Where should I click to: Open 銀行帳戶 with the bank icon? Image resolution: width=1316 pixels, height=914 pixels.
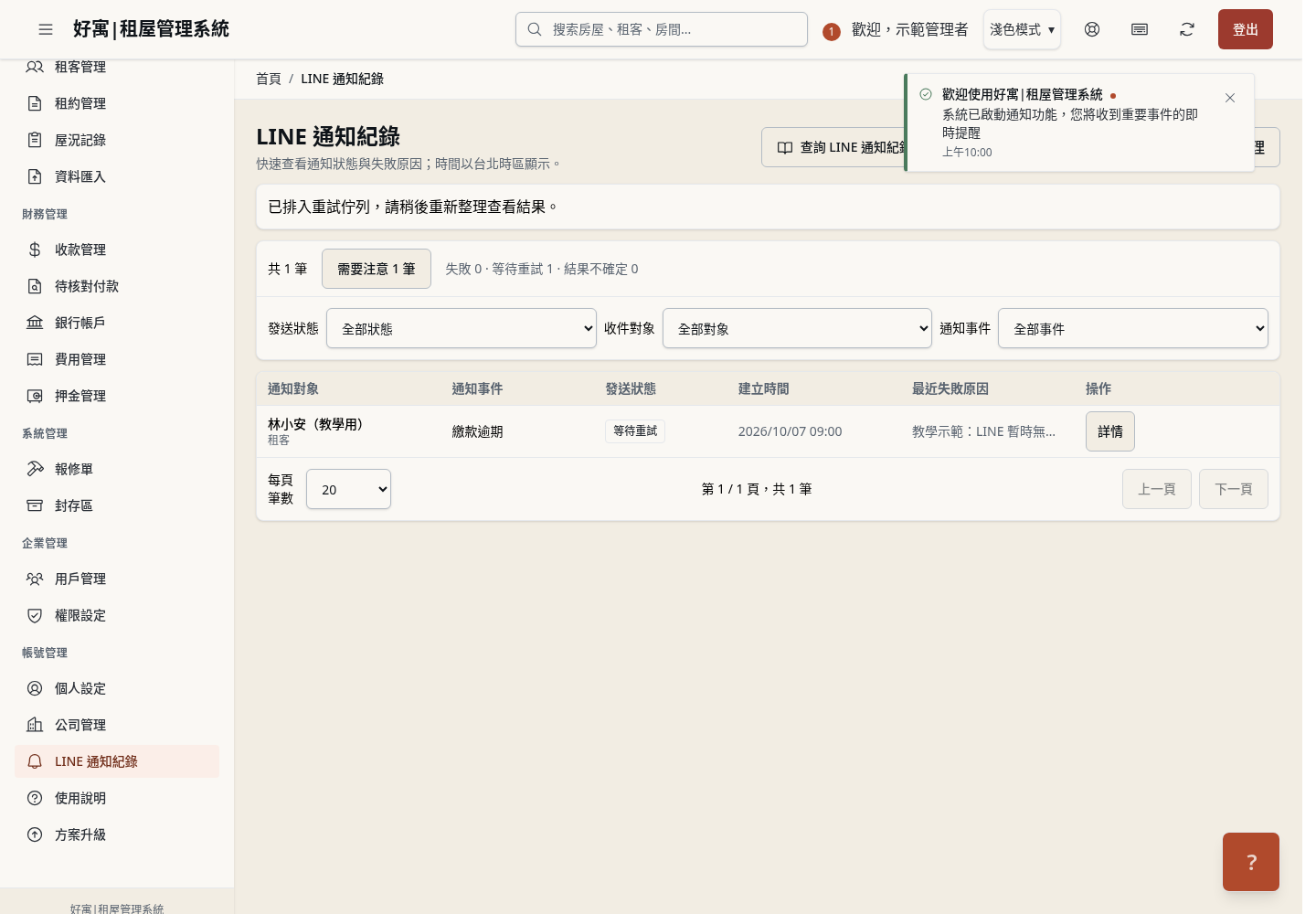click(x=117, y=323)
